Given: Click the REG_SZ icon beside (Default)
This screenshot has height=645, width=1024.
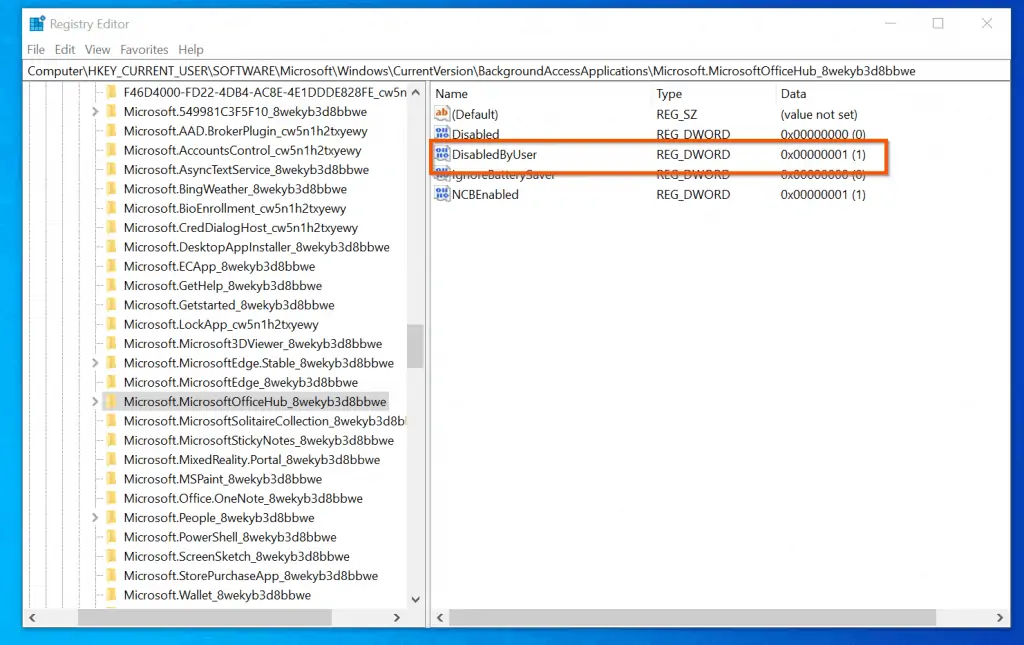Looking at the screenshot, I should pyautogui.click(x=440, y=114).
